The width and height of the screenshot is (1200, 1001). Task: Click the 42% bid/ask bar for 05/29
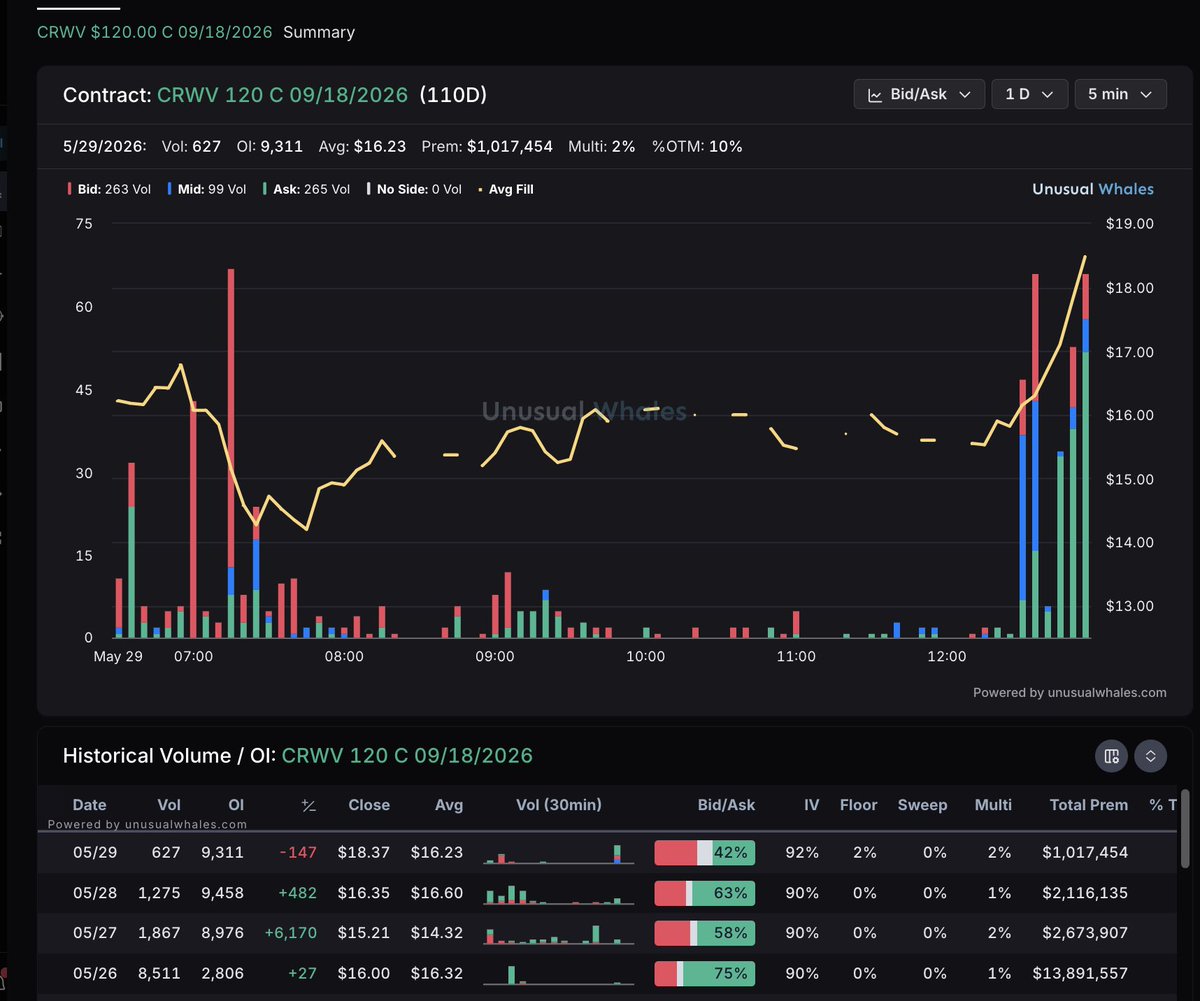[705, 852]
